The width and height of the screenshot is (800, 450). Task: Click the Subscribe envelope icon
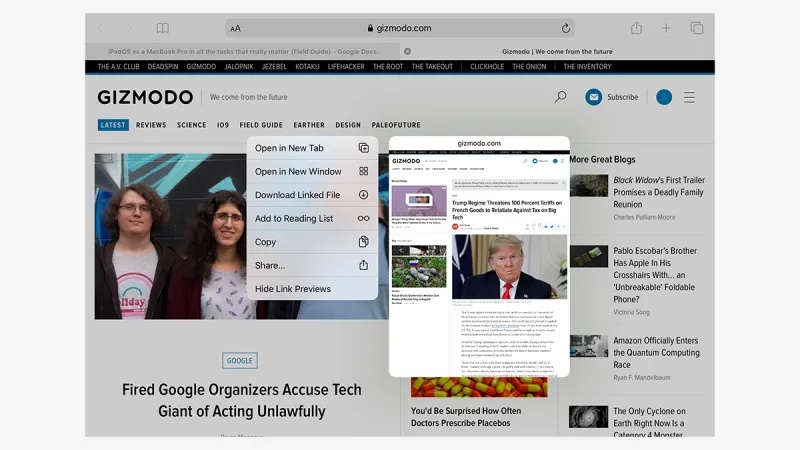click(593, 97)
